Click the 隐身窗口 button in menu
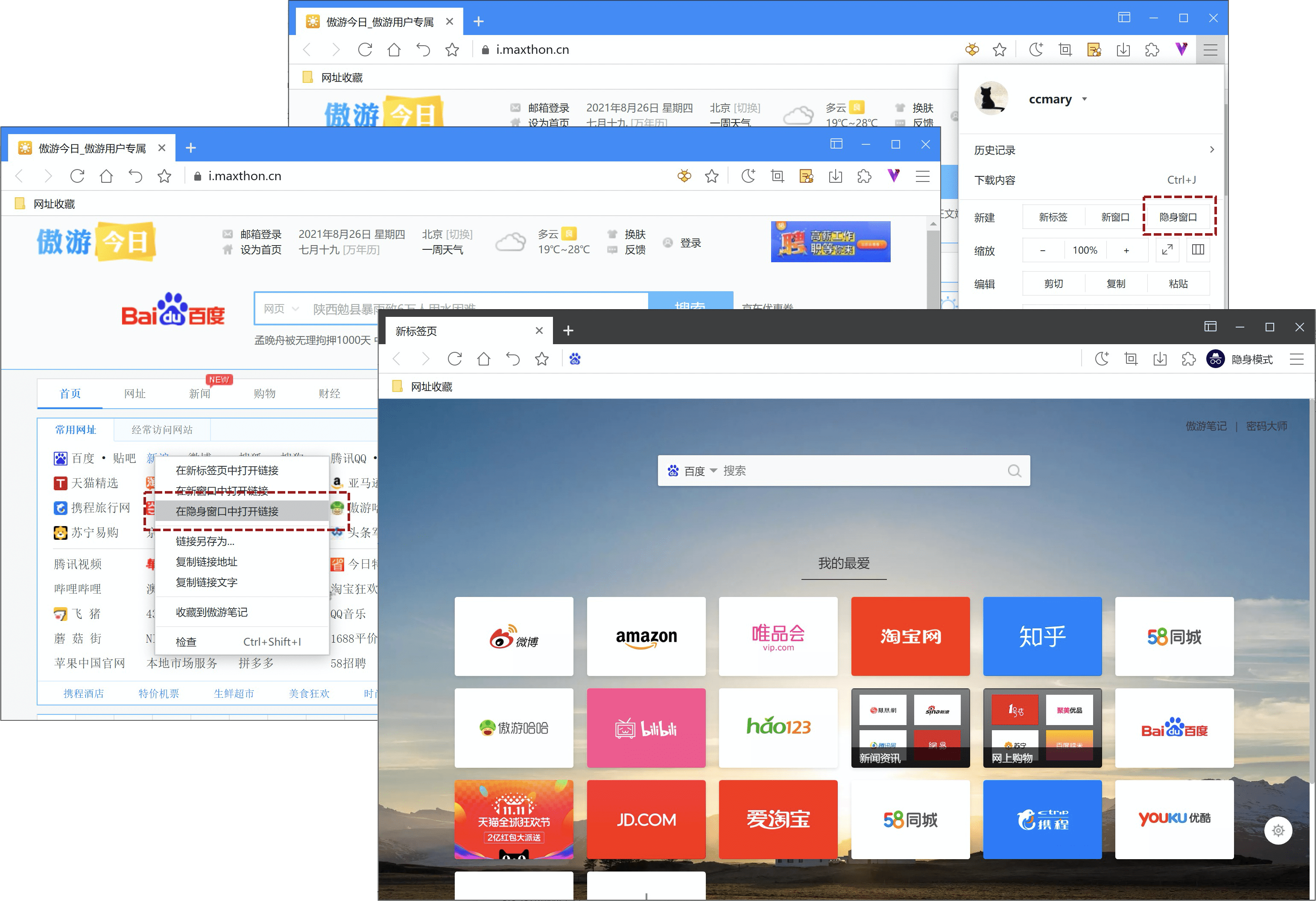This screenshot has height=901, width=1316. click(1179, 217)
